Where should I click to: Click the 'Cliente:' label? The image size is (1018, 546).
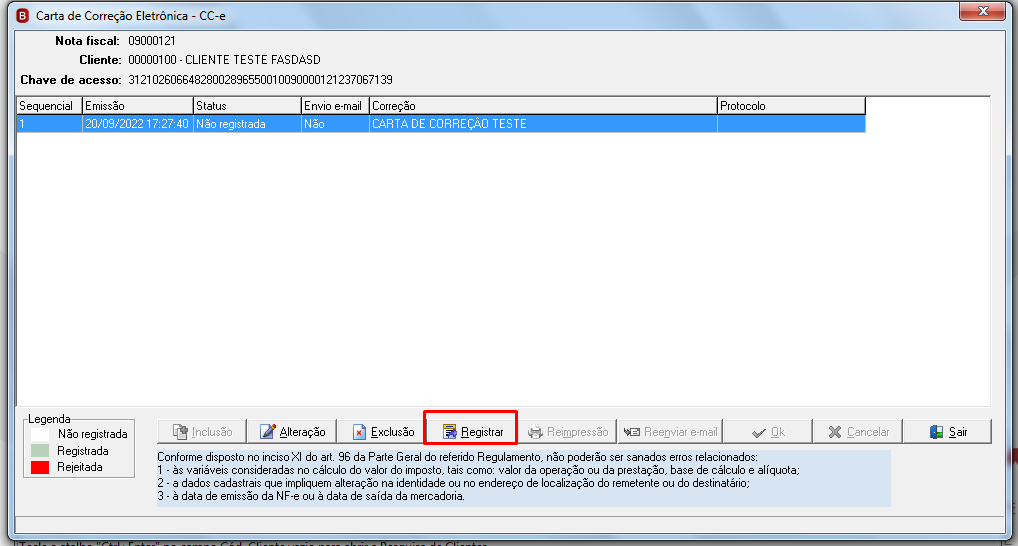coord(100,60)
